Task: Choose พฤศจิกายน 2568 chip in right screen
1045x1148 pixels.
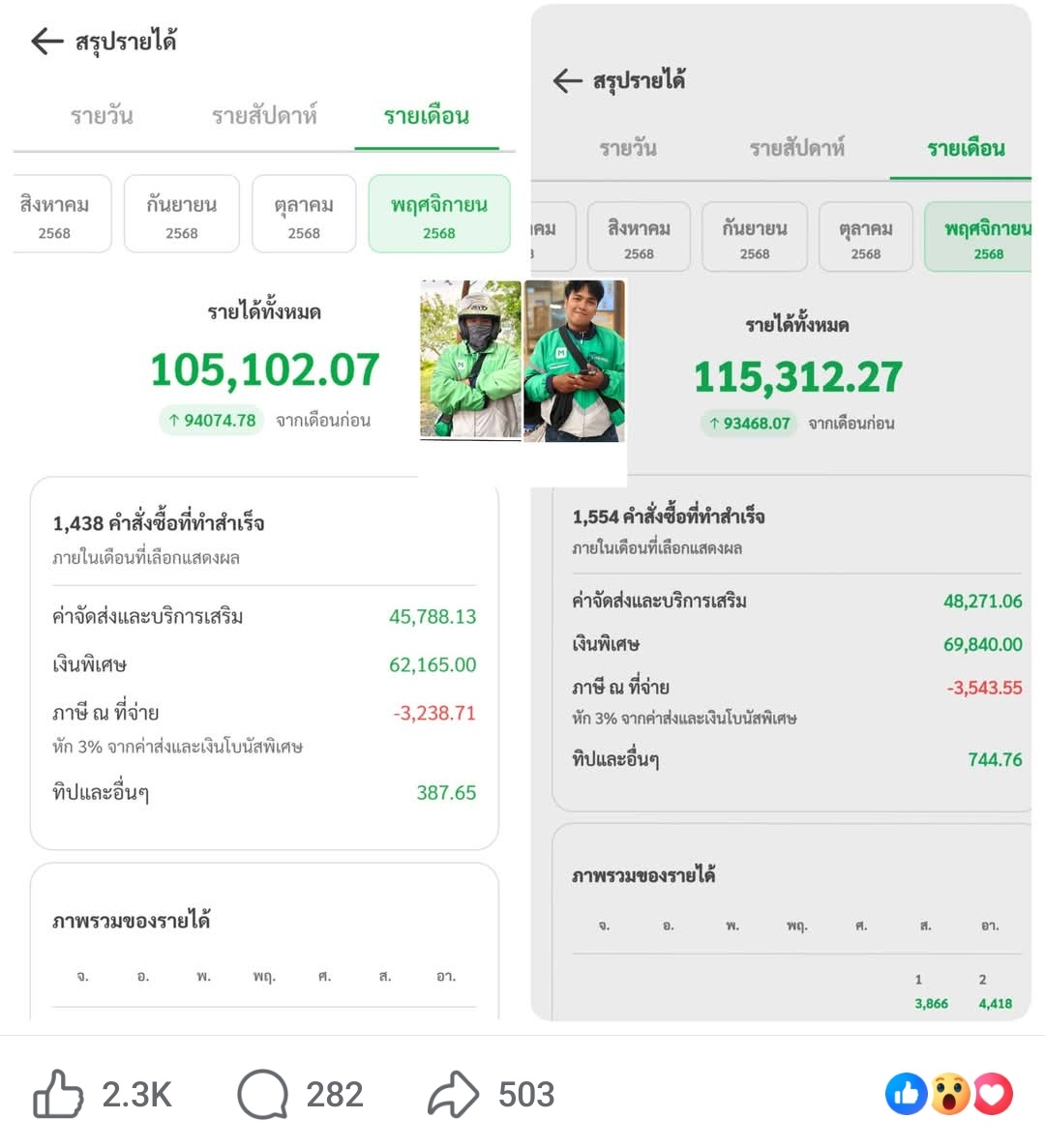Action: click(x=978, y=237)
